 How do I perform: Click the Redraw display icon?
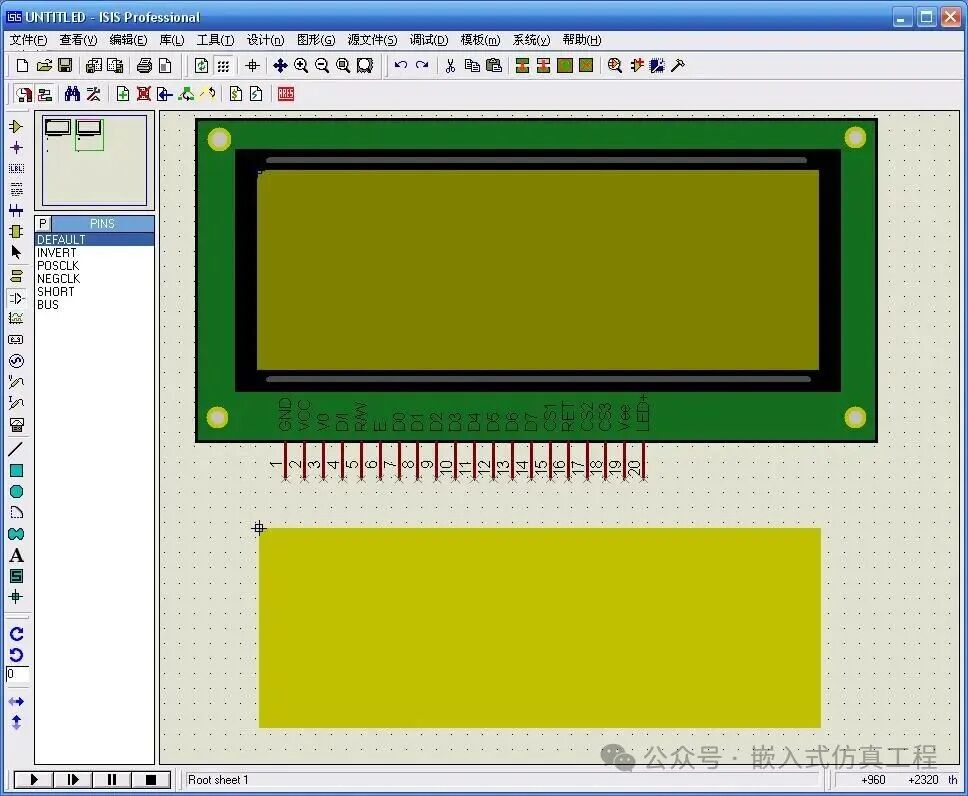coord(201,65)
